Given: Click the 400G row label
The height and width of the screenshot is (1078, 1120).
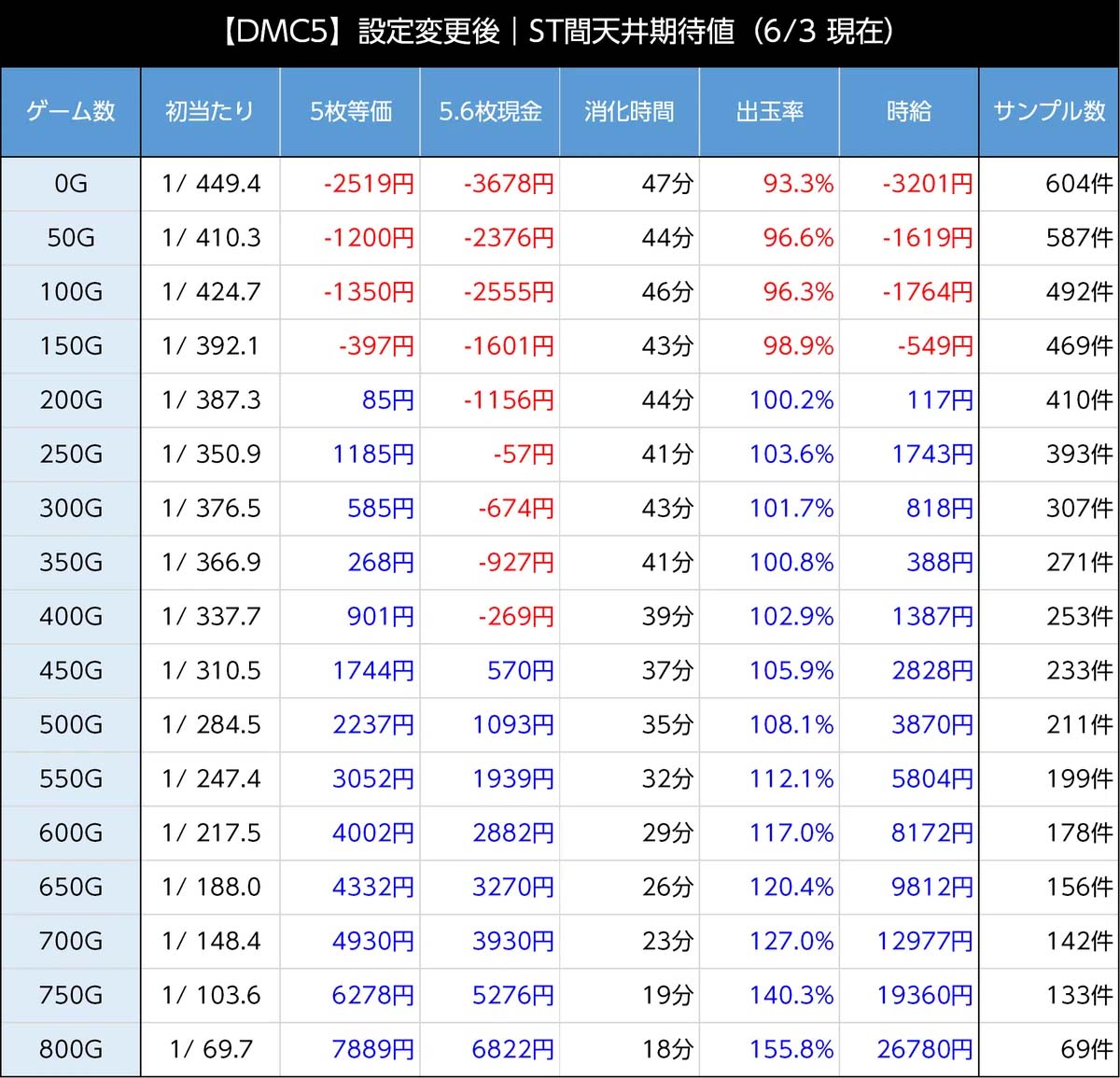Looking at the screenshot, I should [70, 617].
